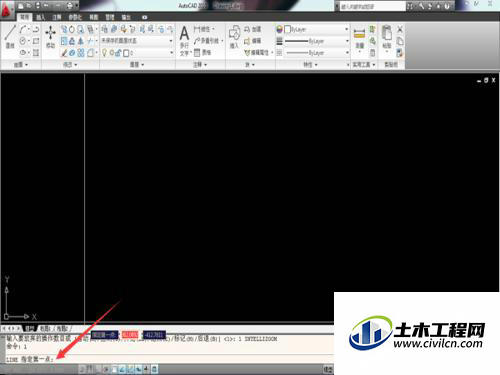Expand the Modify (修改) panel
Viewport: 500px width, 375px height.
coord(70,64)
